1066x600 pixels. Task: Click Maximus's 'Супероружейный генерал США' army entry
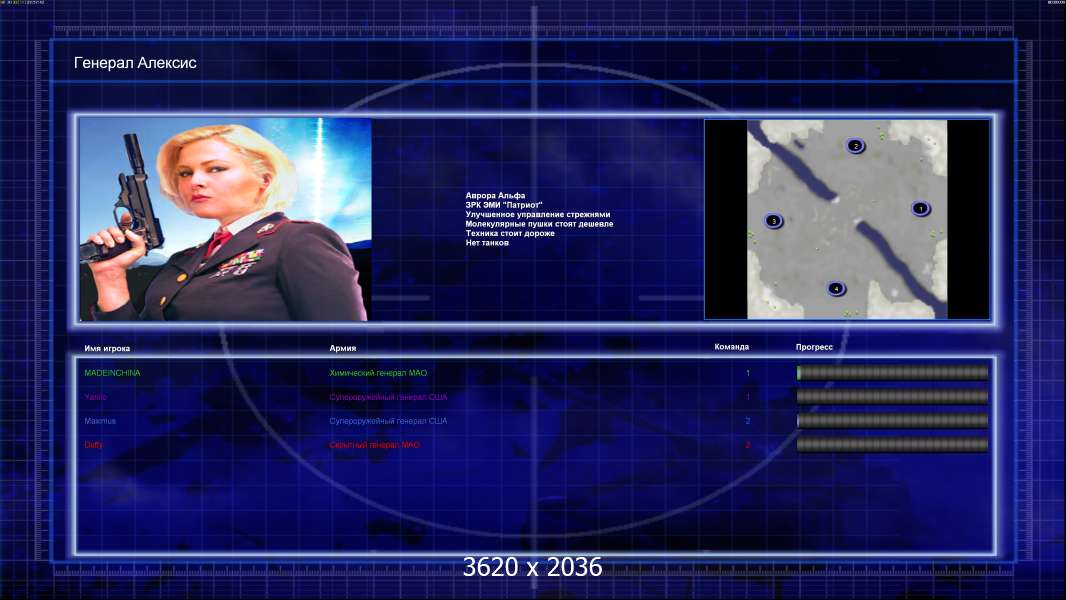click(x=388, y=421)
